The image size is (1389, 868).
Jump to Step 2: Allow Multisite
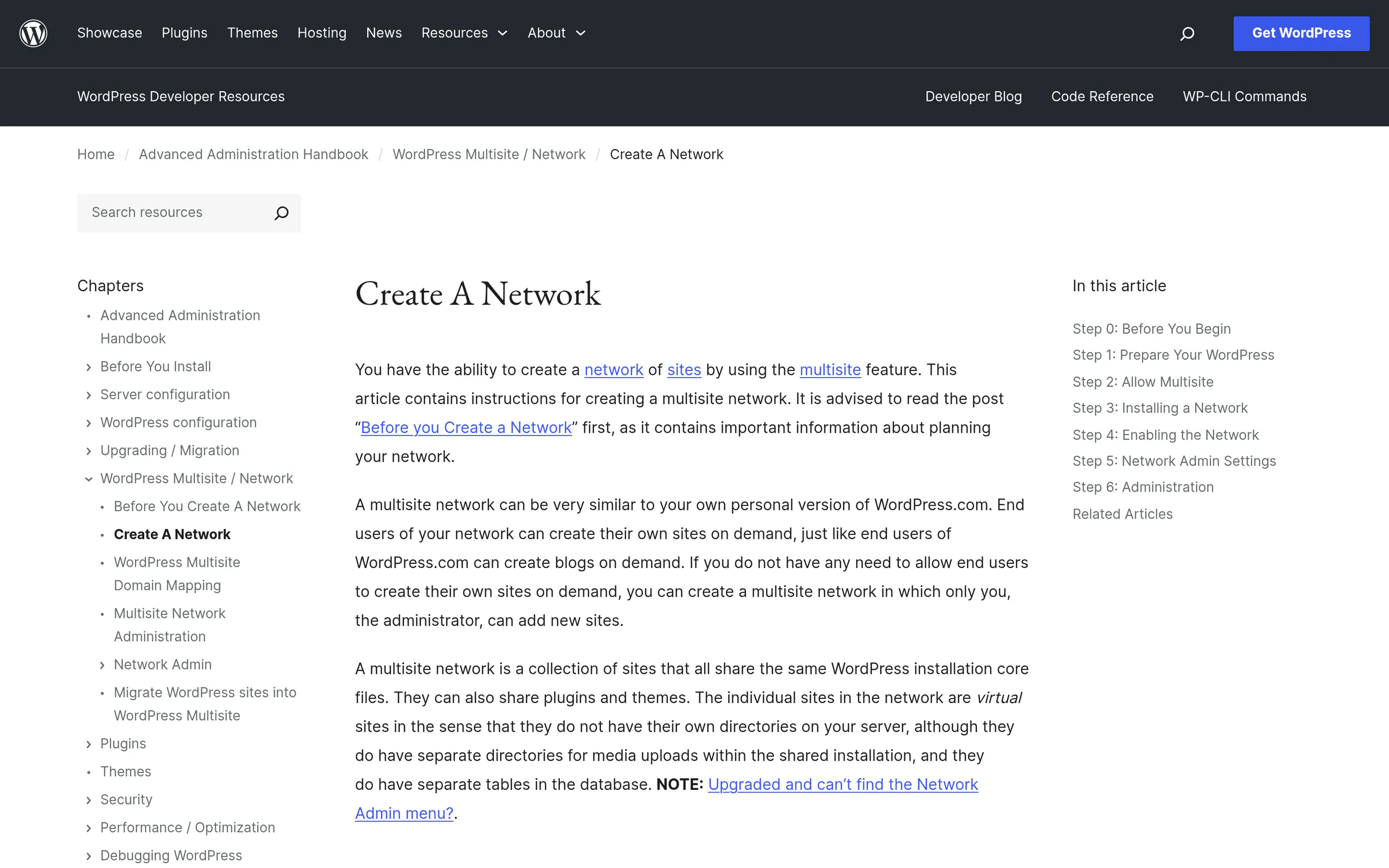[x=1143, y=382]
